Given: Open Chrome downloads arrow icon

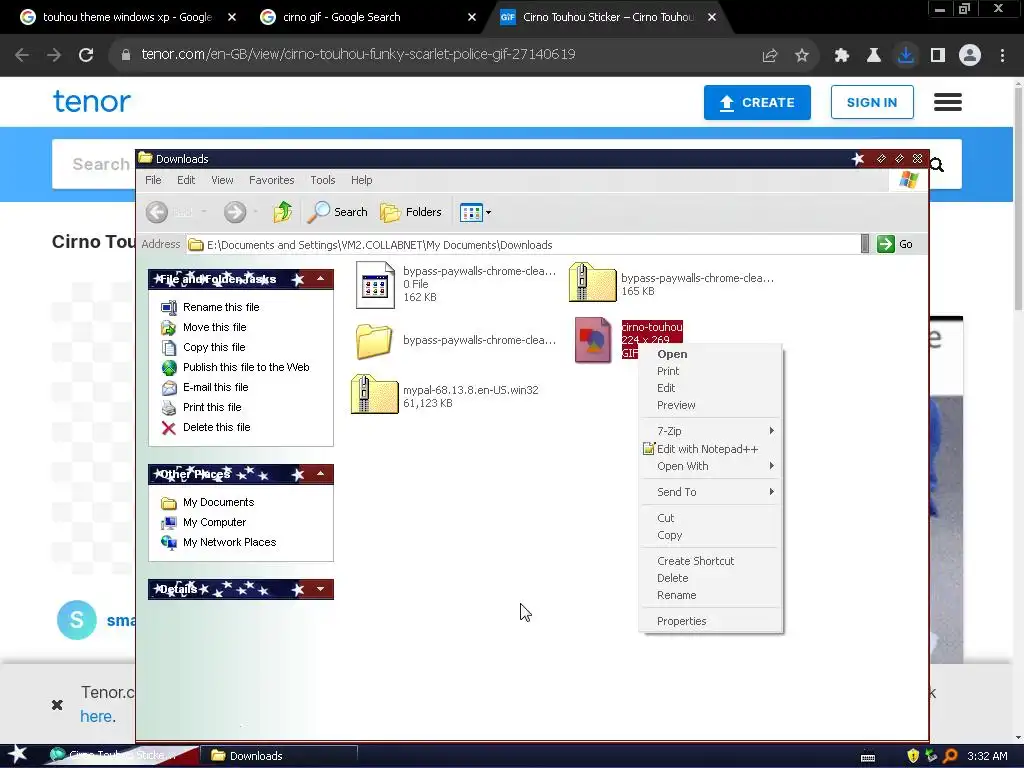Looking at the screenshot, I should pos(906,55).
